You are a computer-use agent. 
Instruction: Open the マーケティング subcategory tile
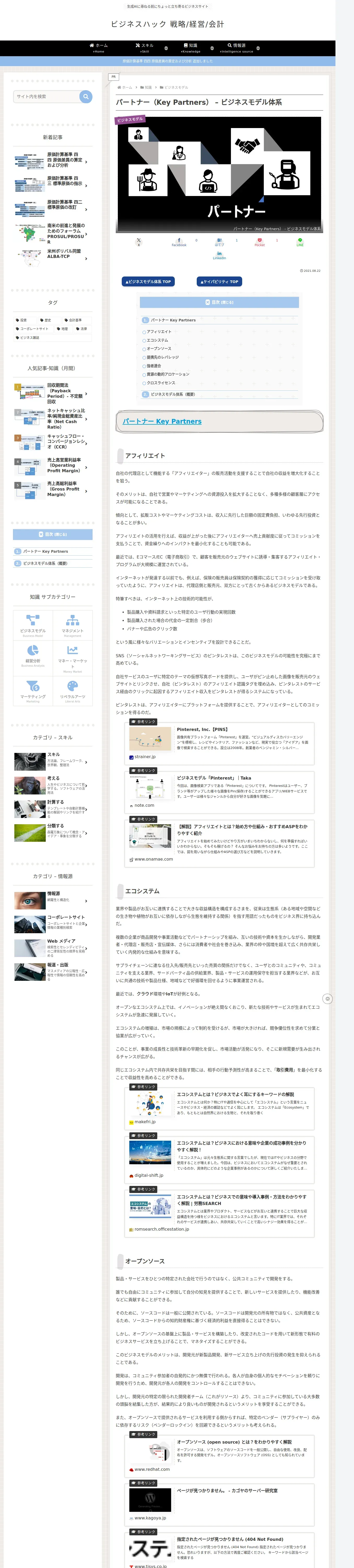pos(33,691)
